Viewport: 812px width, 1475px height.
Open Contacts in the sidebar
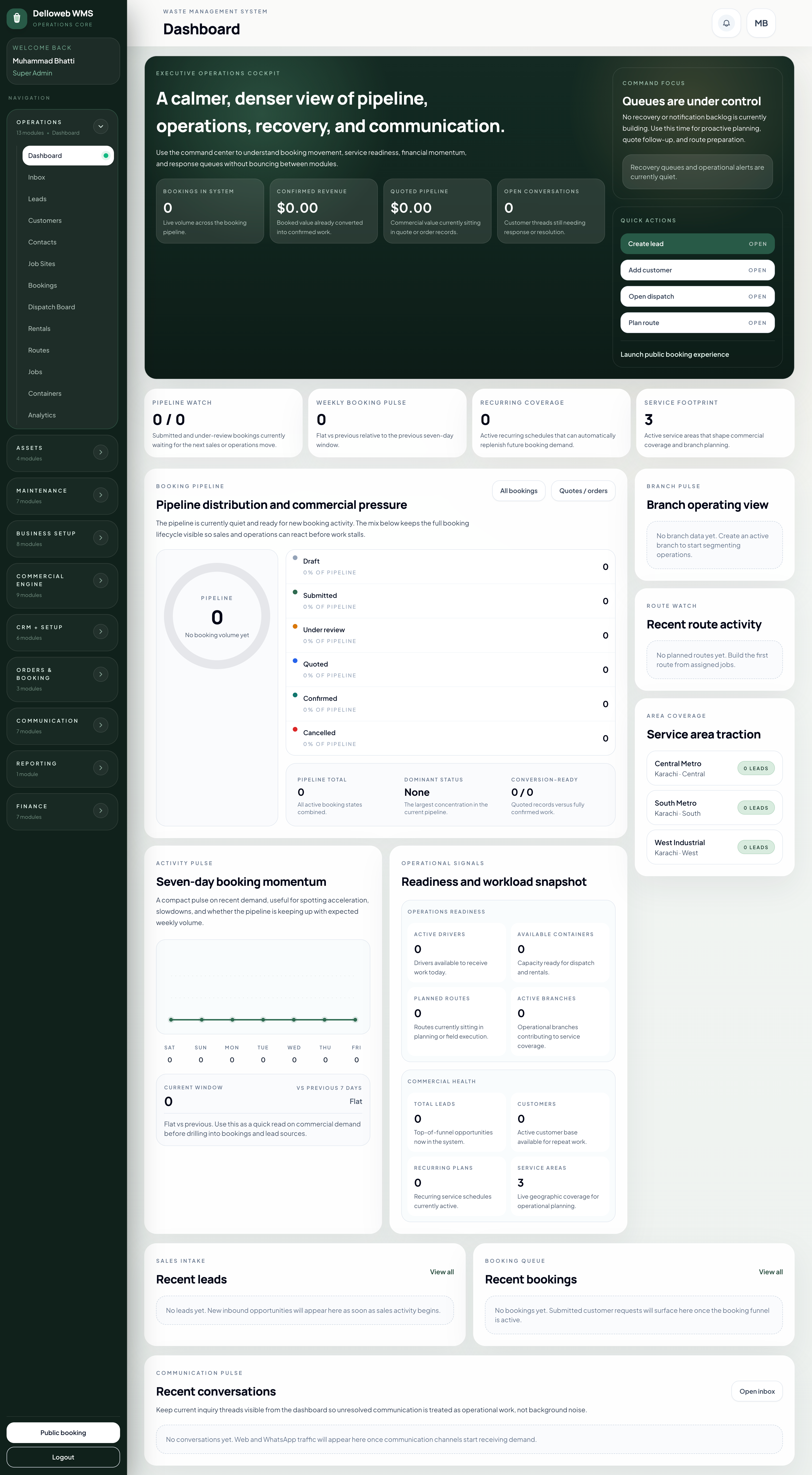68,242
